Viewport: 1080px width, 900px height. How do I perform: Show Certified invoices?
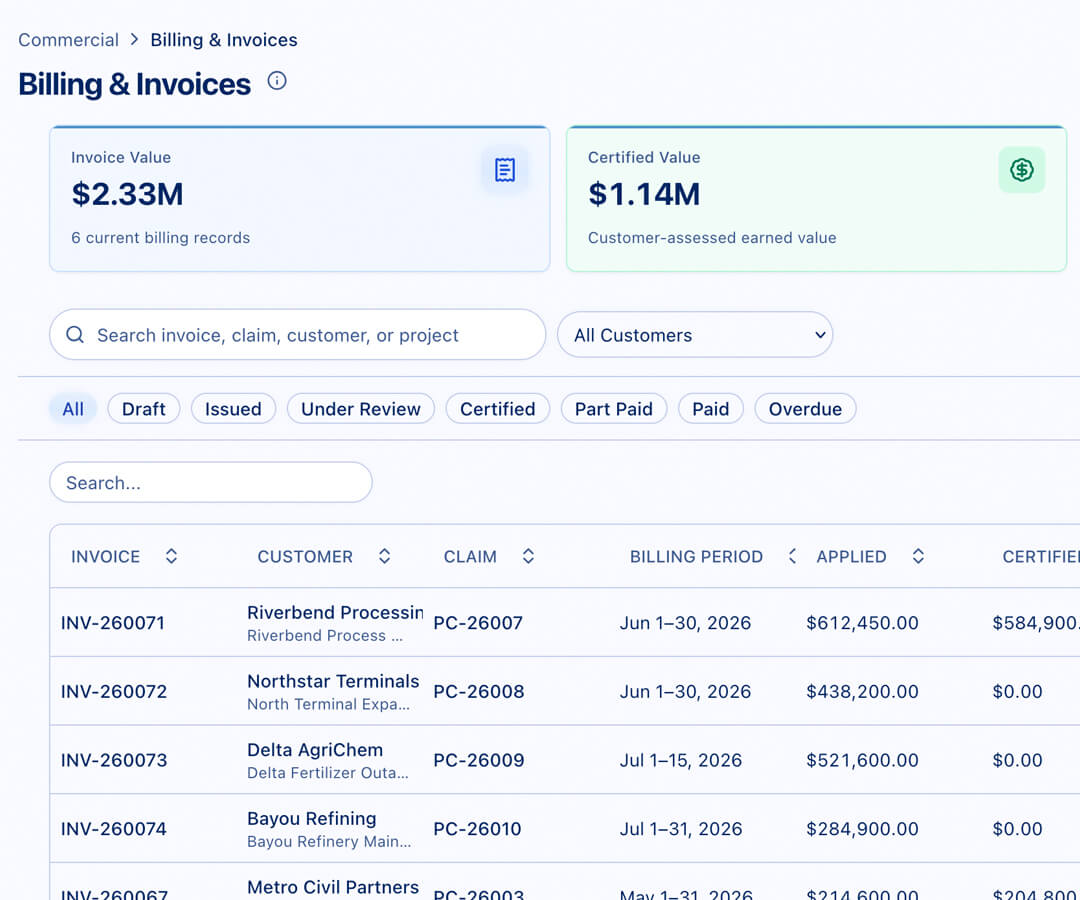pos(498,409)
